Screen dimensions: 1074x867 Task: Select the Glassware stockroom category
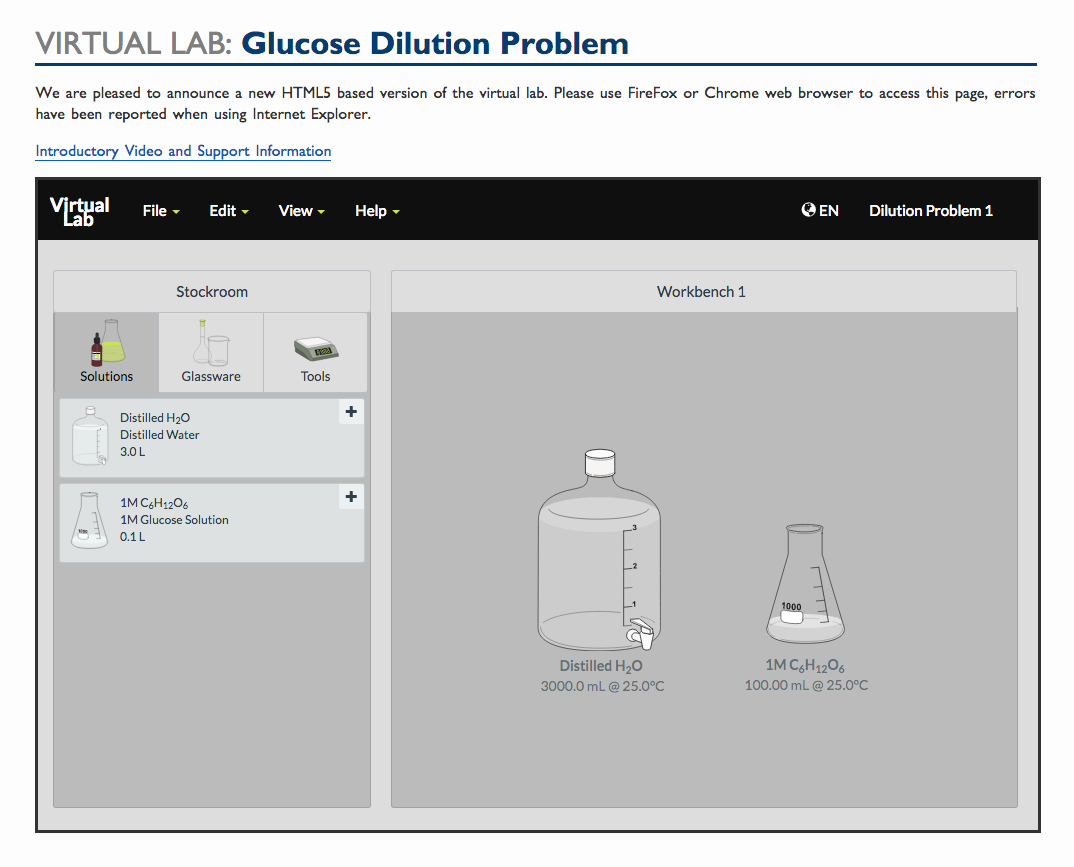210,352
